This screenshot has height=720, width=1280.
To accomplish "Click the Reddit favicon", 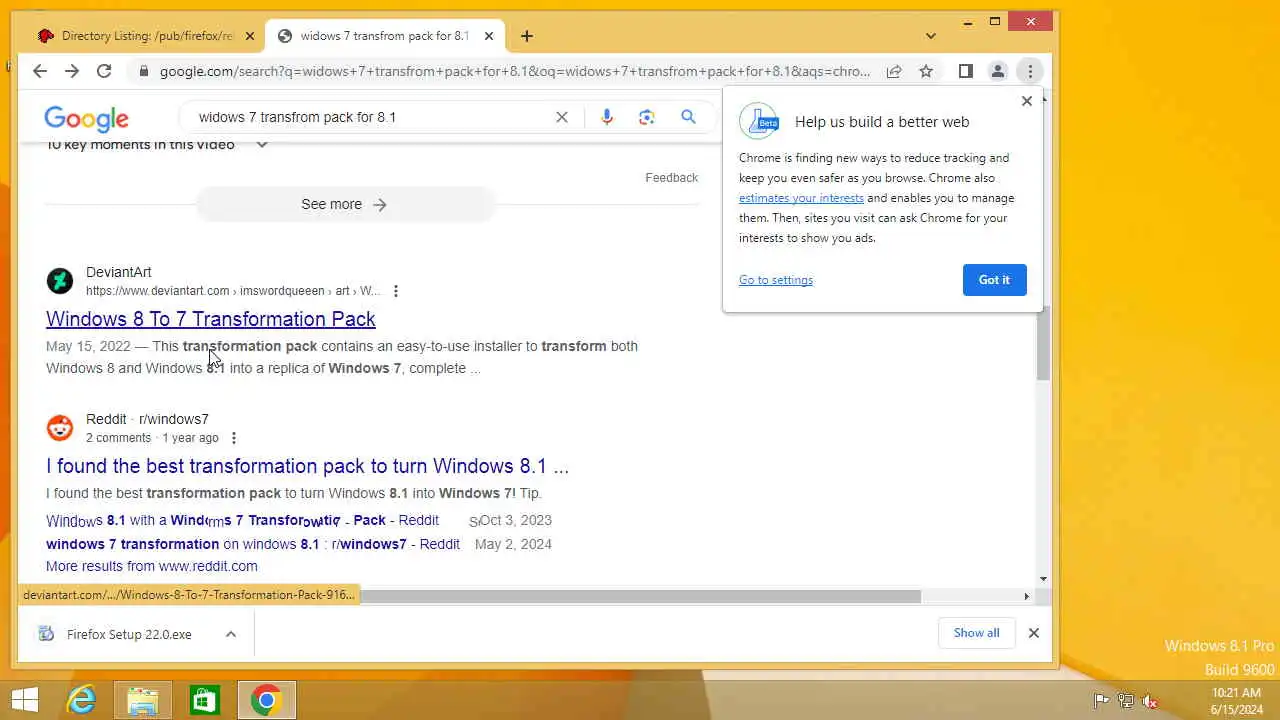I will [60, 428].
